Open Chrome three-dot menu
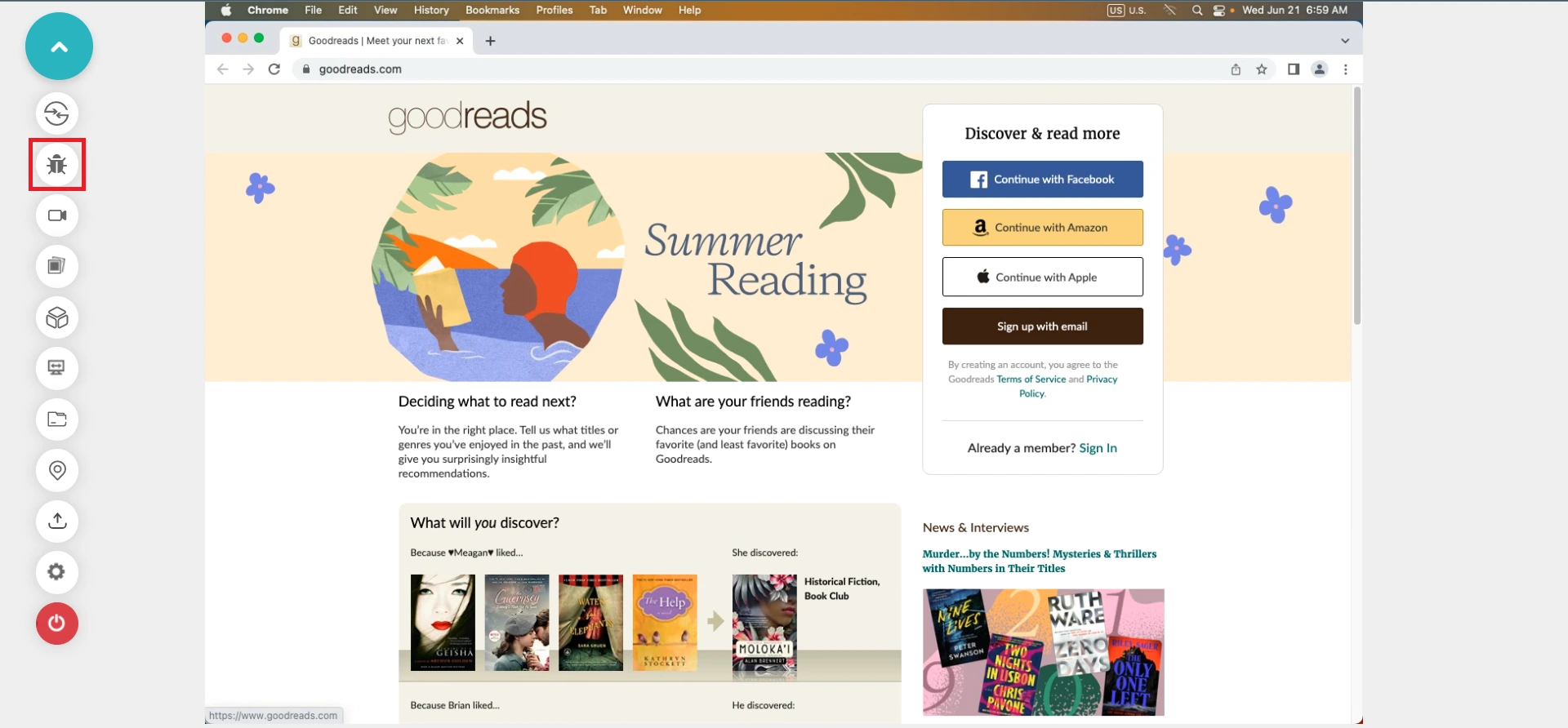Screen dimensions: 1568x728 pos(1346,69)
